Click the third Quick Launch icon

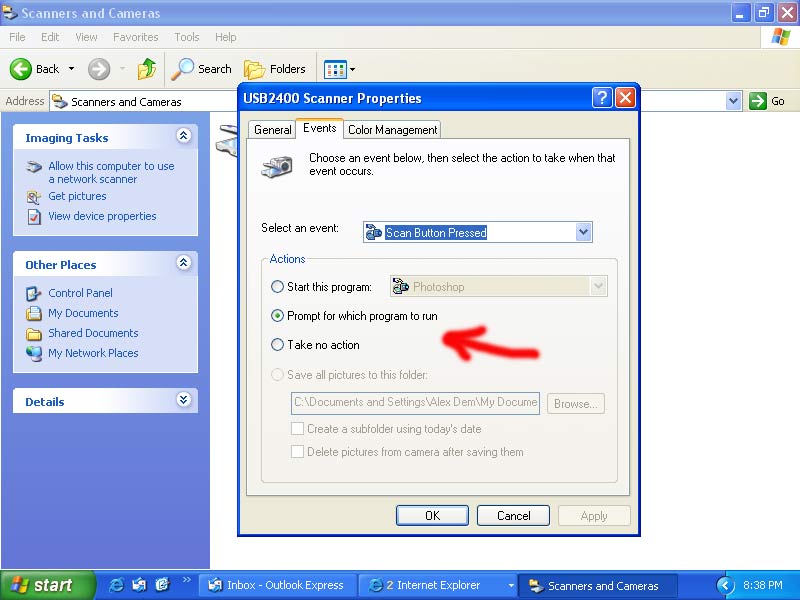pos(162,585)
